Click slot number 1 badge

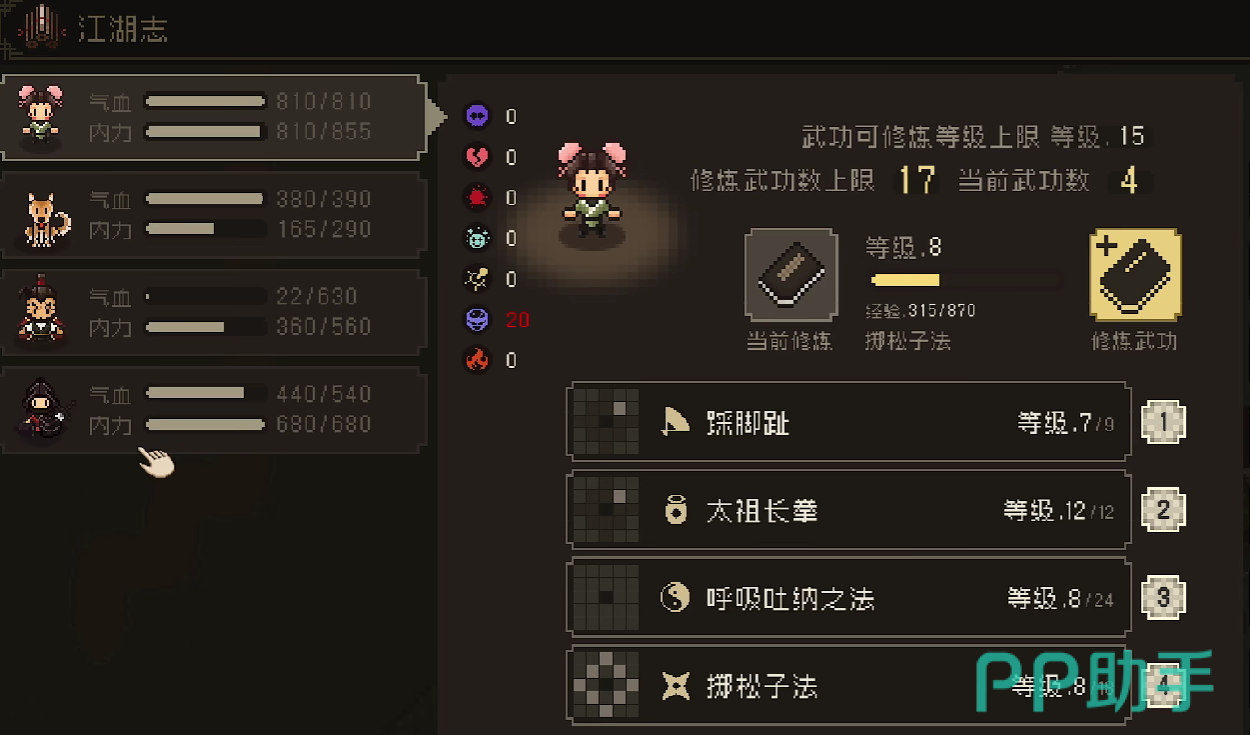coord(1163,422)
